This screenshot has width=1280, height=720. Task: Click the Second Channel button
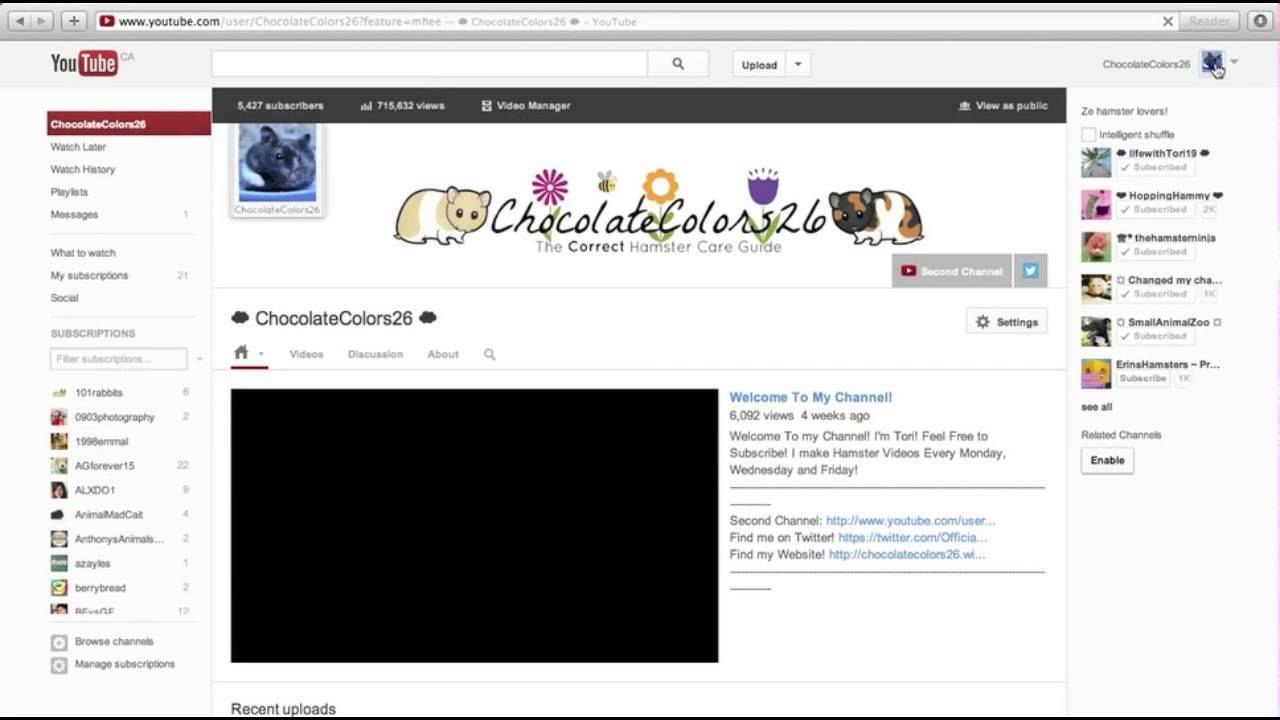(x=953, y=271)
